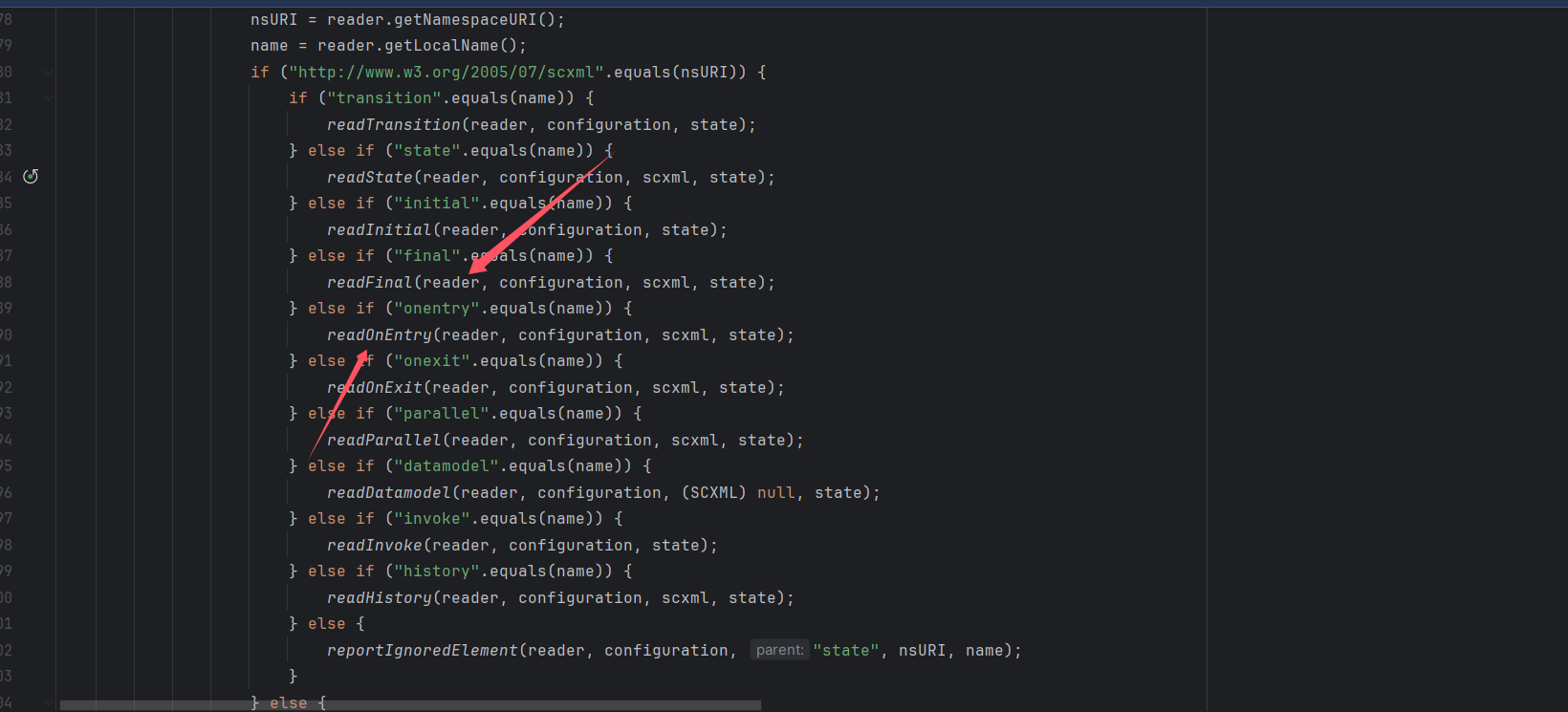The width and height of the screenshot is (1568, 712).
Task: Click the 'parent:' parameter inlay hint
Action: (780, 651)
